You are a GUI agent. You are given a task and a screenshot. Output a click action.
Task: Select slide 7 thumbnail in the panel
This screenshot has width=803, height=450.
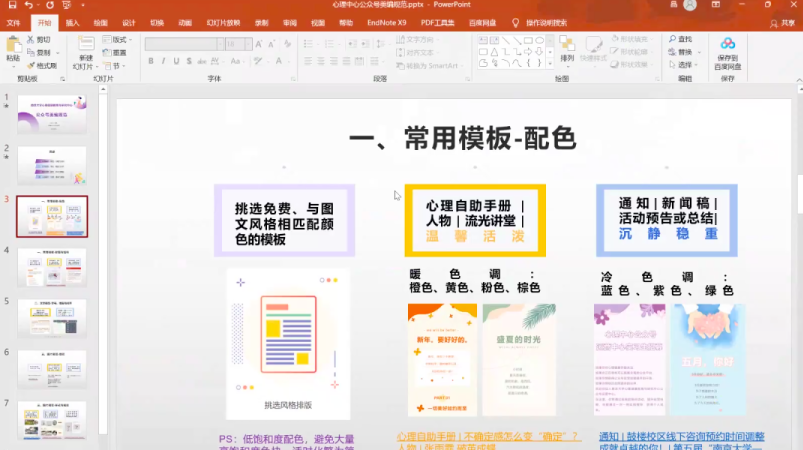coord(52,420)
